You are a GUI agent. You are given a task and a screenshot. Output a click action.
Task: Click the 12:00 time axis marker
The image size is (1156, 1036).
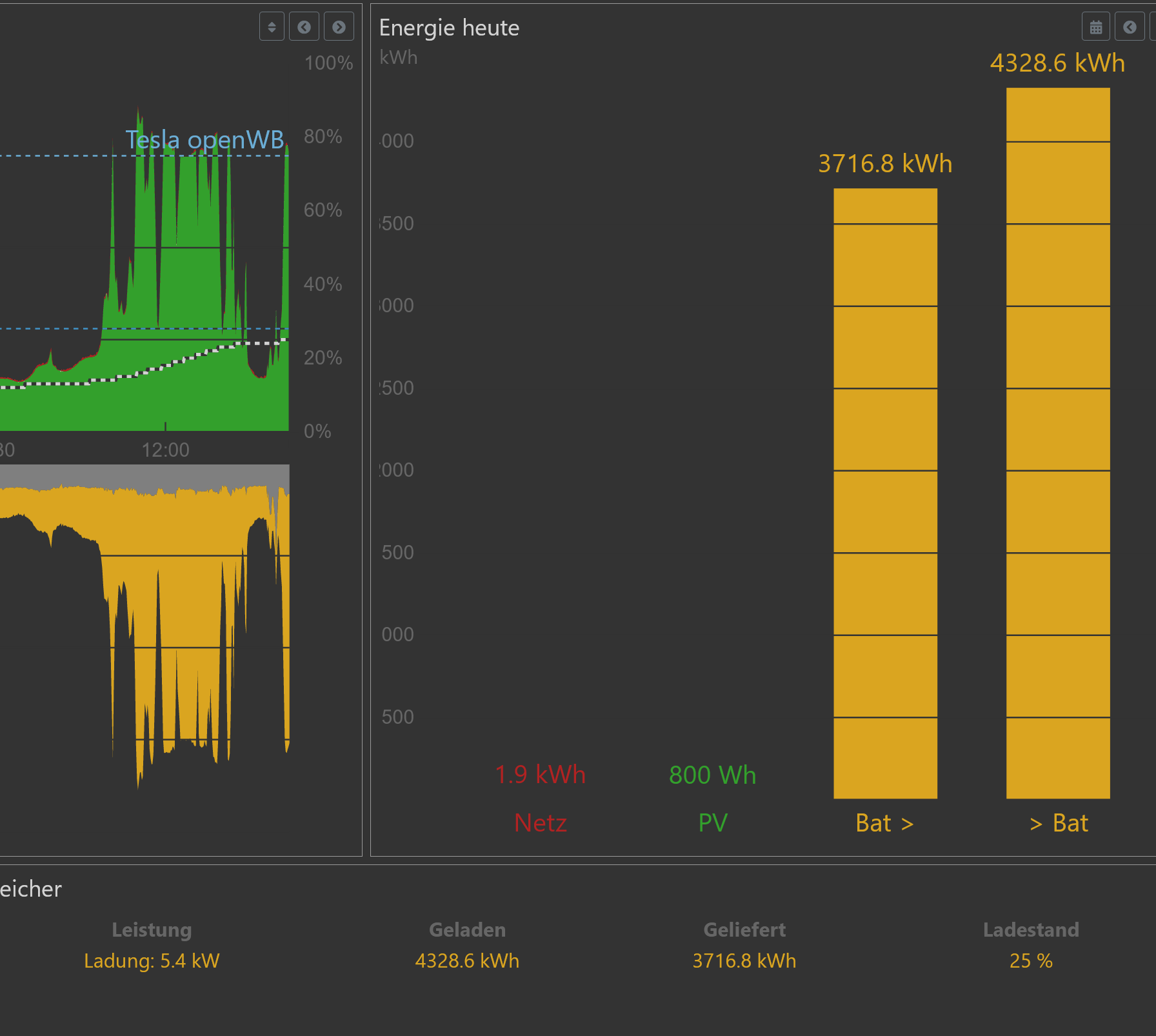tap(165, 450)
